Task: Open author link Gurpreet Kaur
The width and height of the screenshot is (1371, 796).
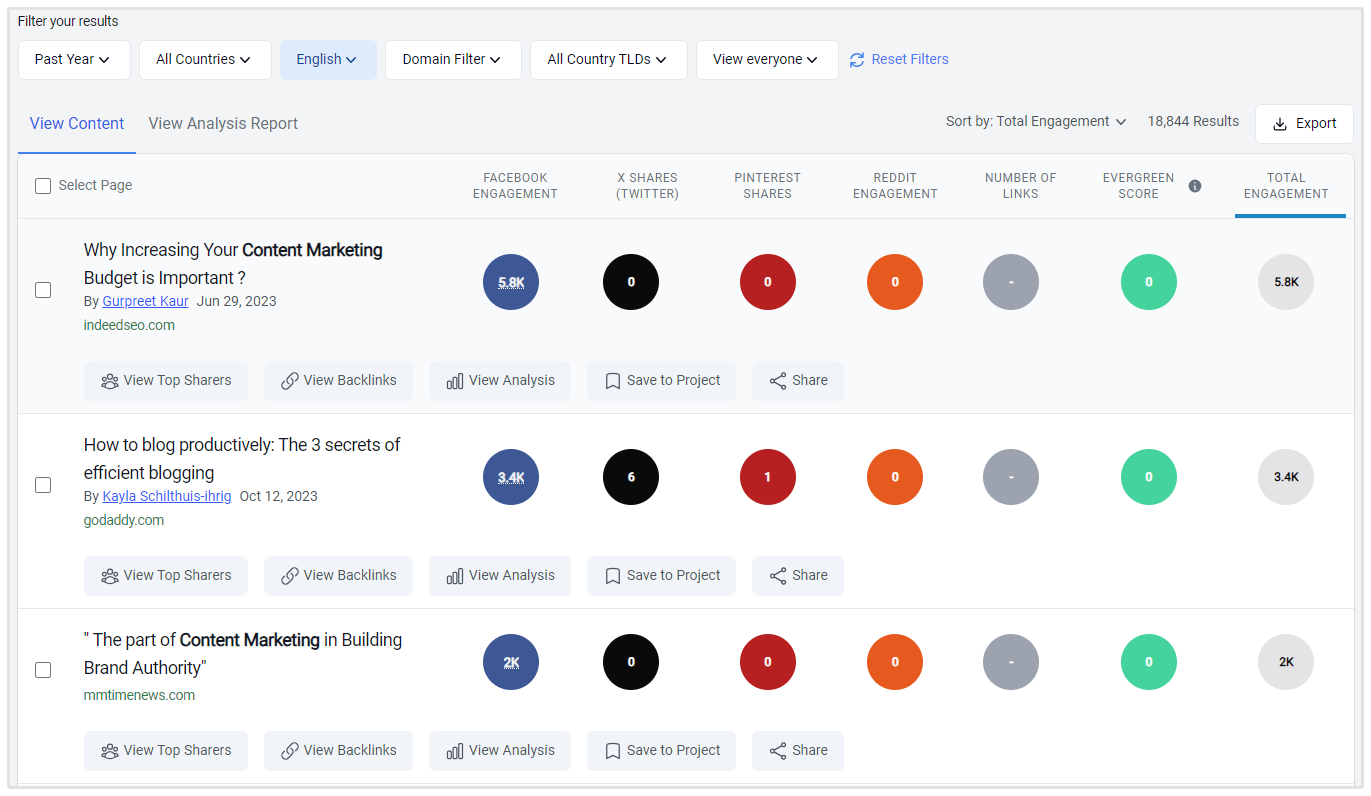Action: [145, 301]
